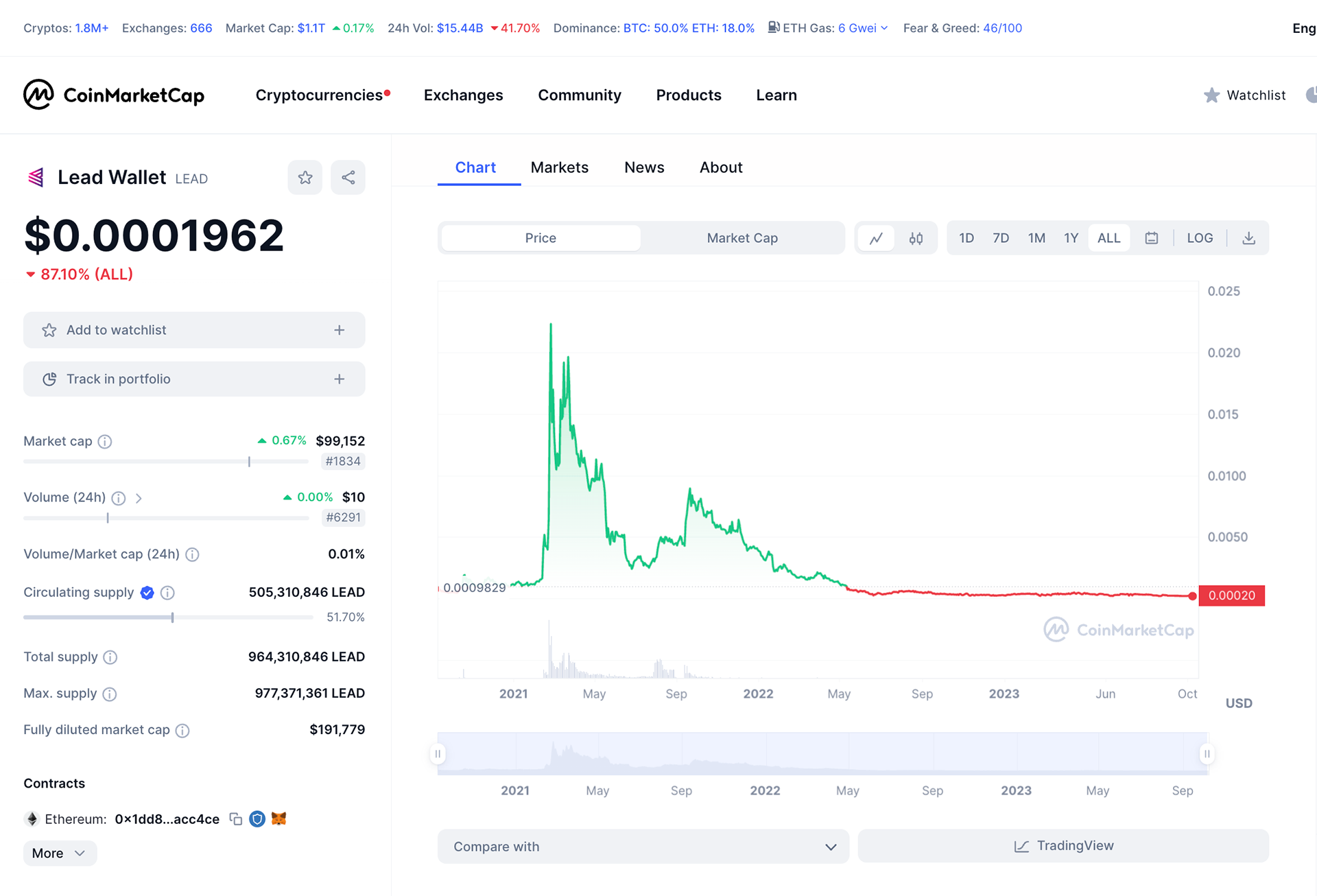1317x896 pixels.
Task: Open Max. supply info icon
Action: tap(110, 694)
